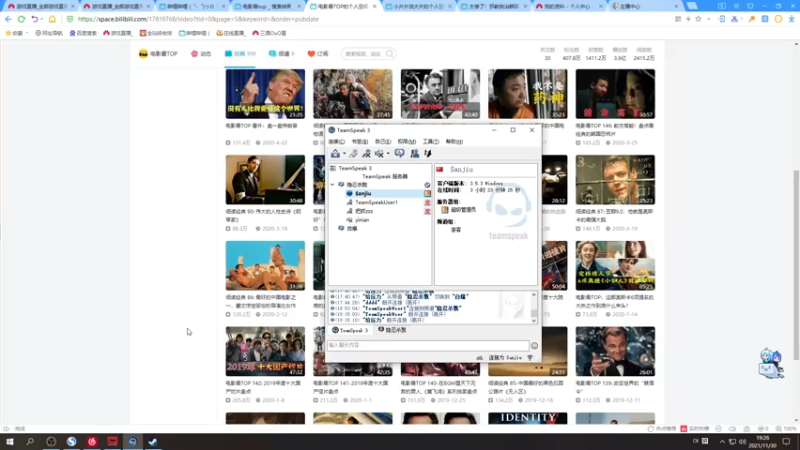The width and height of the screenshot is (800, 450).
Task: Open the video title link for TOP 146
Action: [614, 129]
